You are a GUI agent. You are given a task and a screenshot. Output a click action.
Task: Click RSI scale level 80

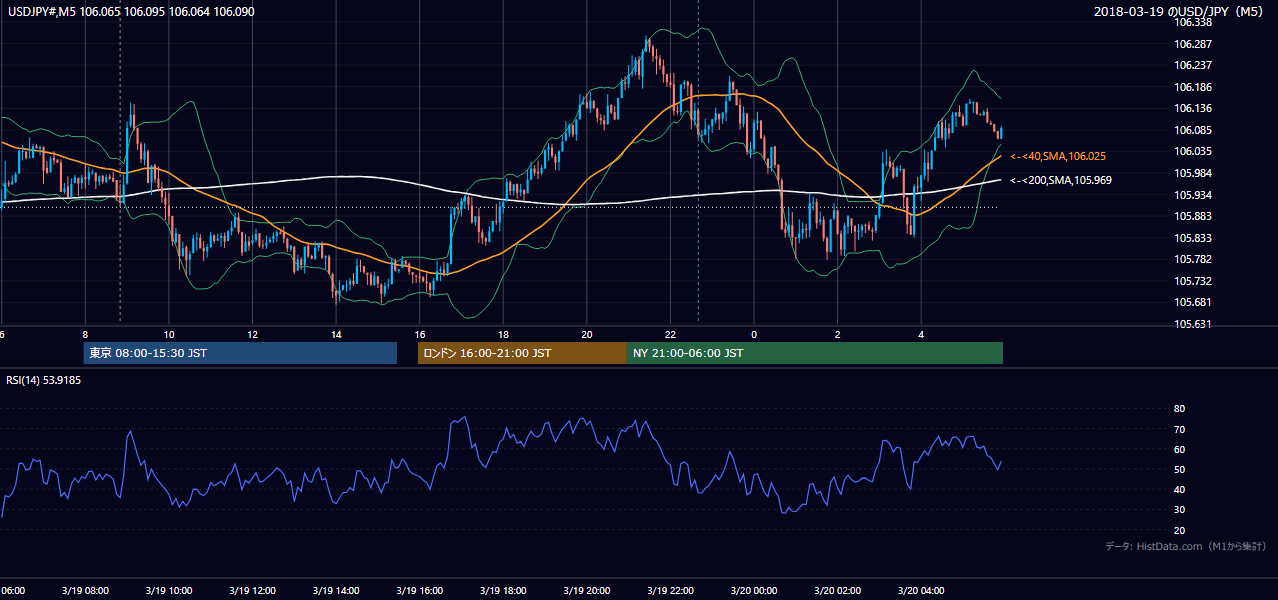pos(1179,409)
